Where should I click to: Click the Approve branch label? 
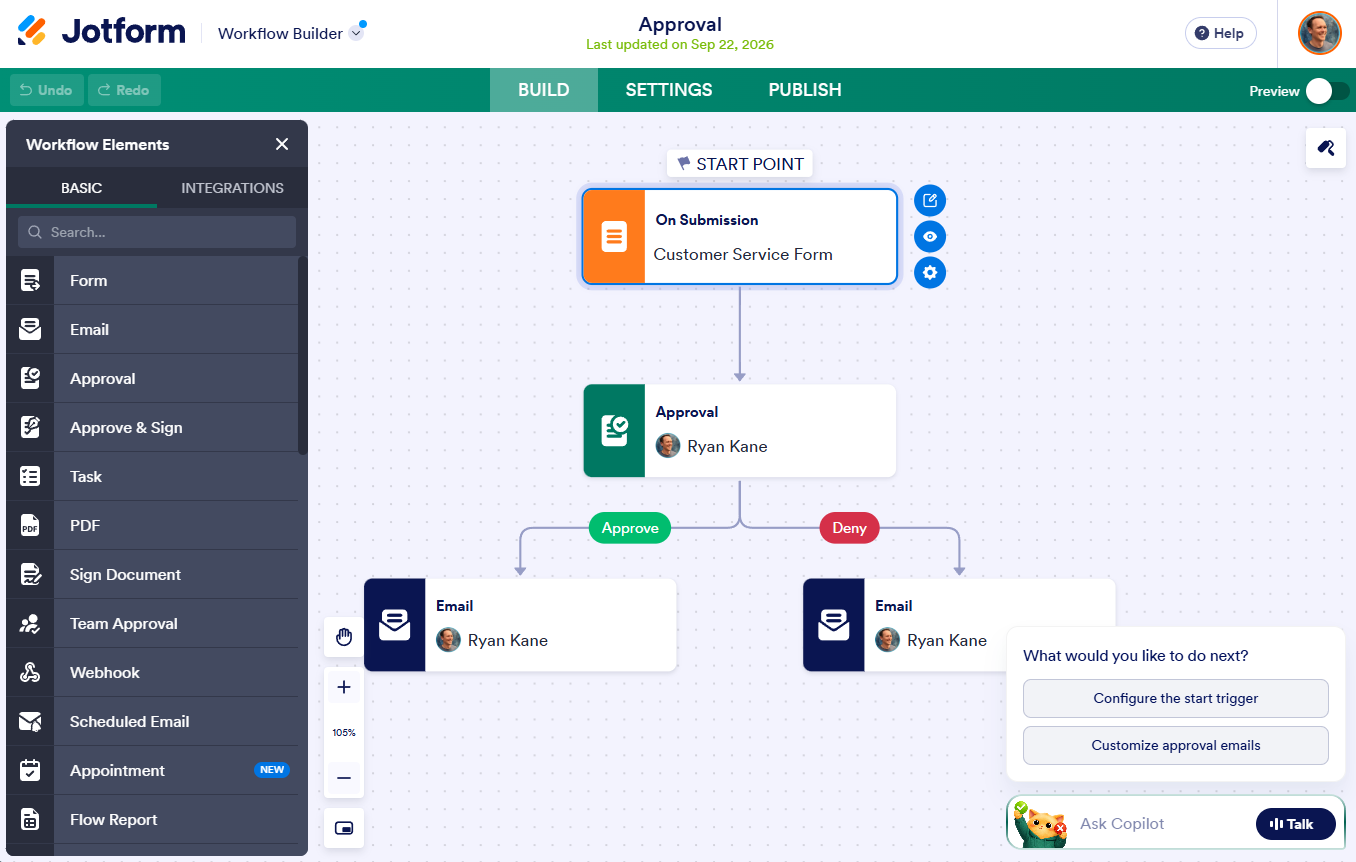pyautogui.click(x=630, y=528)
